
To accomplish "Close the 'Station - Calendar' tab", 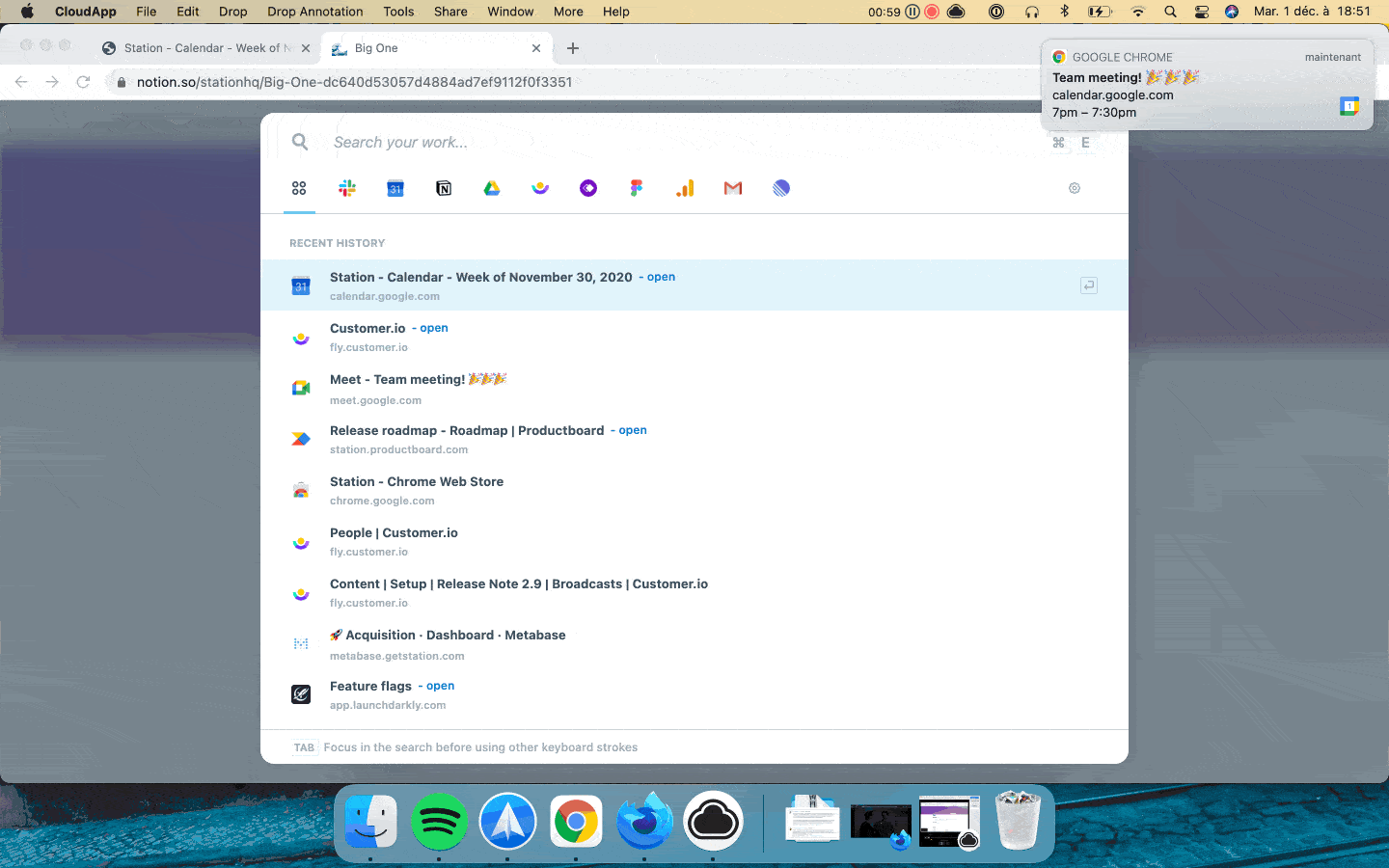I will point(306,48).
